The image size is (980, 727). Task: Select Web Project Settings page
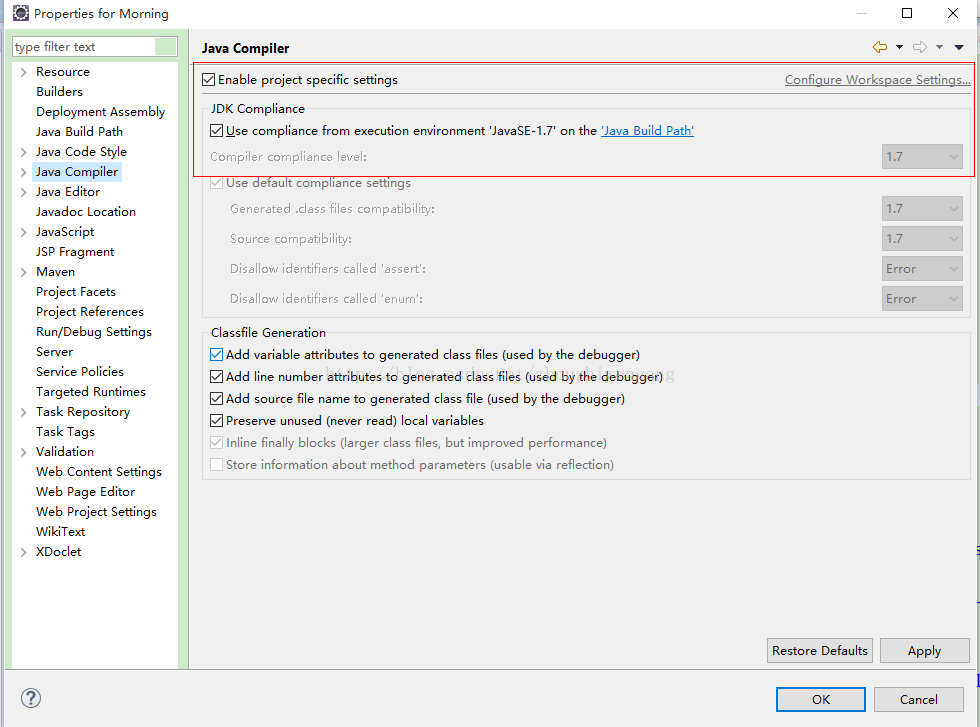pos(96,512)
